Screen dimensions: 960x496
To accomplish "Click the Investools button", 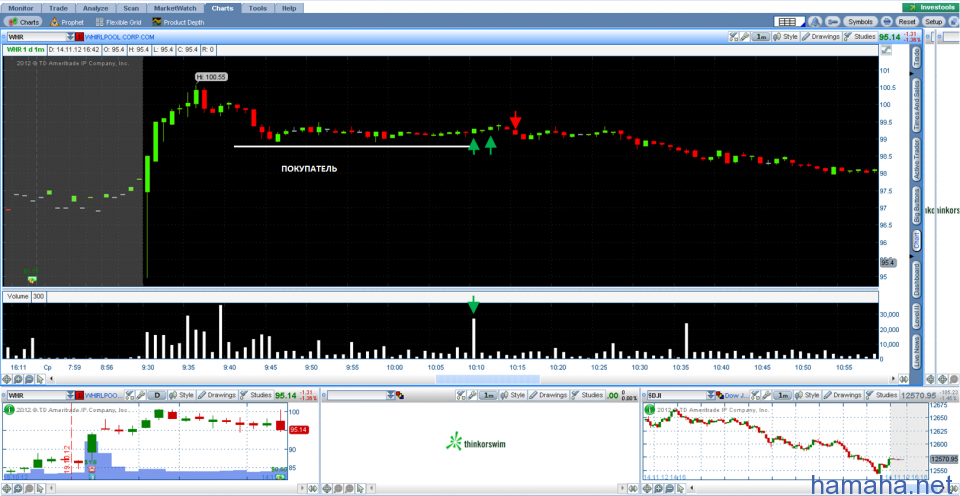I will point(930,7).
